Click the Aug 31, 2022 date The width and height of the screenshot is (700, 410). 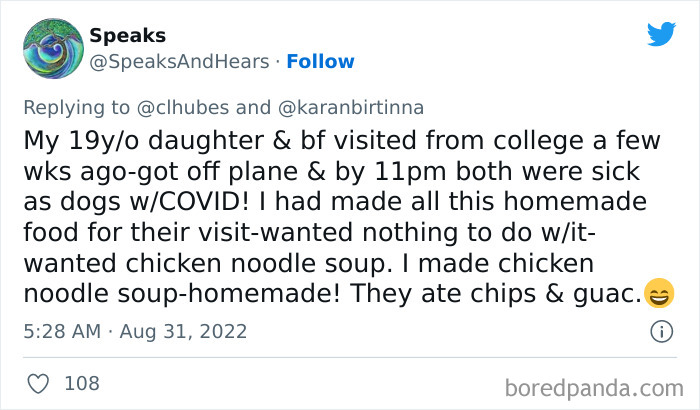click(183, 332)
